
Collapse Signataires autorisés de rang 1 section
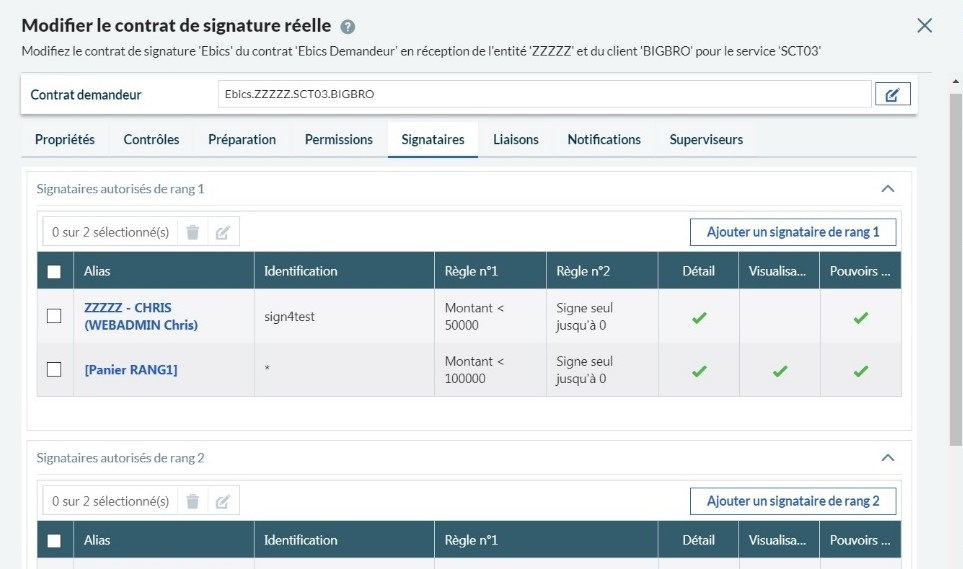click(887, 188)
